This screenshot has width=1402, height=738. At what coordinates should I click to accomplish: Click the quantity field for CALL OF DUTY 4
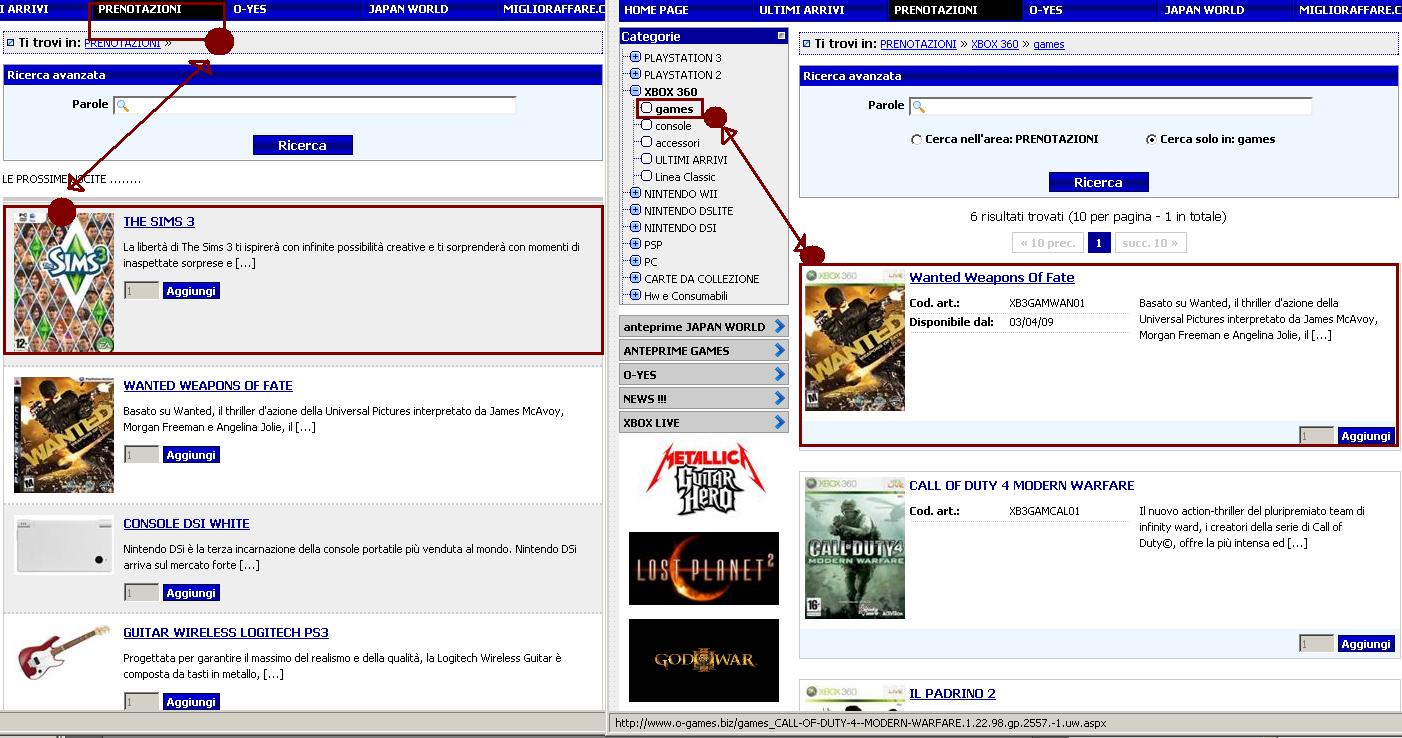[x=1316, y=644]
